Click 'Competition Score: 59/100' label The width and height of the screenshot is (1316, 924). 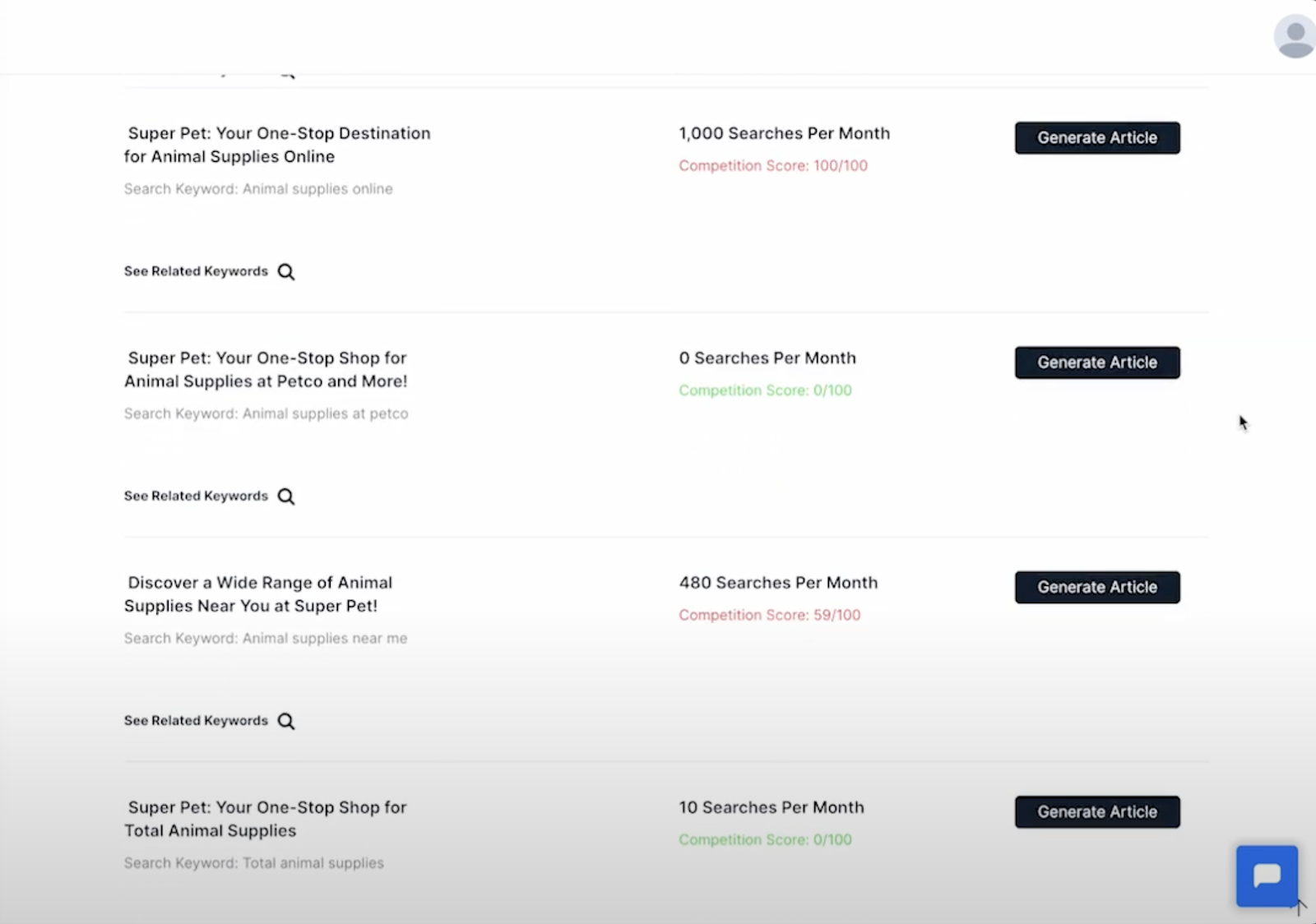(x=770, y=615)
